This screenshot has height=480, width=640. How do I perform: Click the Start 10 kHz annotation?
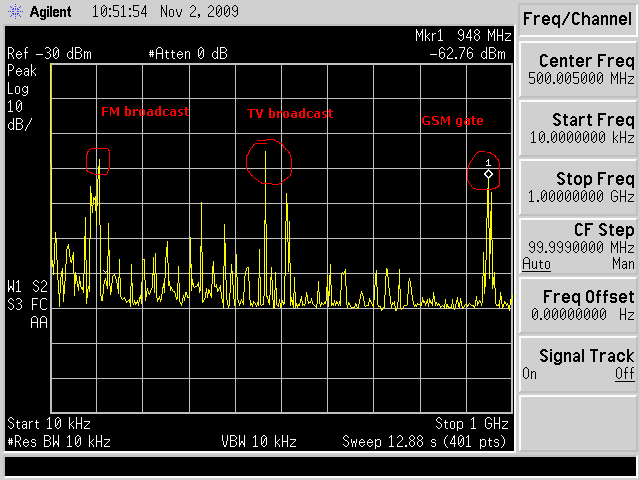coord(49,424)
